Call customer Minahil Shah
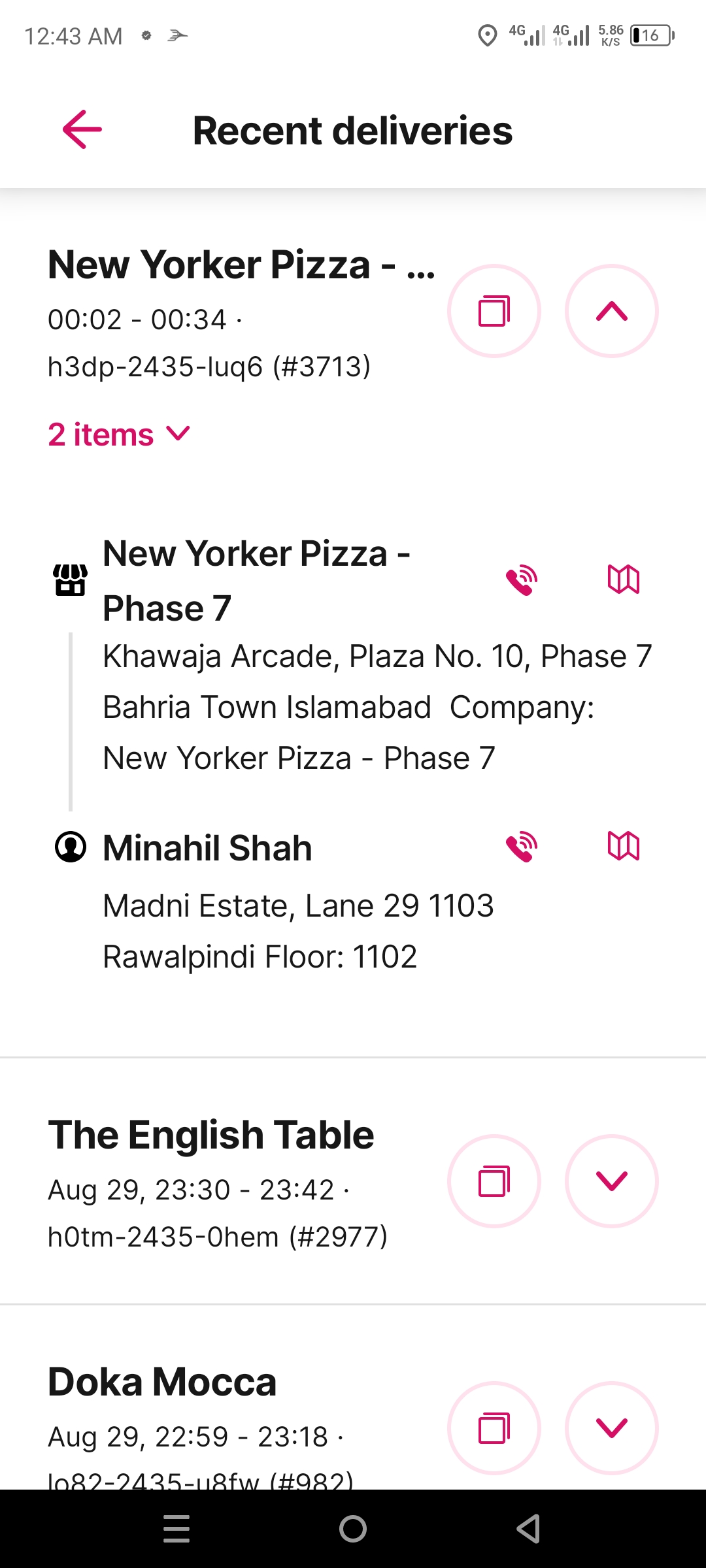This screenshot has height=1568, width=706. [x=522, y=847]
